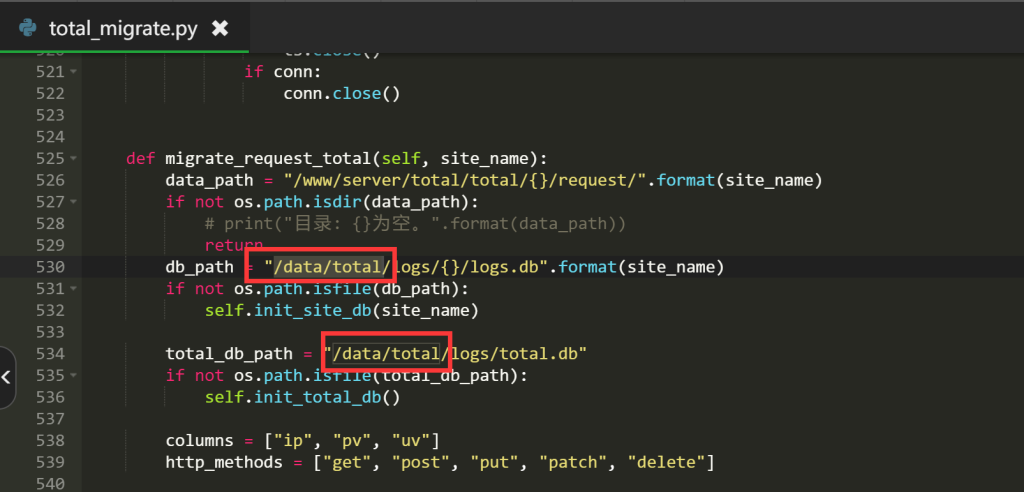Click the conn.close() statement at line 522
Viewport: 1024px width, 492px height.
pyautogui.click(x=341, y=94)
